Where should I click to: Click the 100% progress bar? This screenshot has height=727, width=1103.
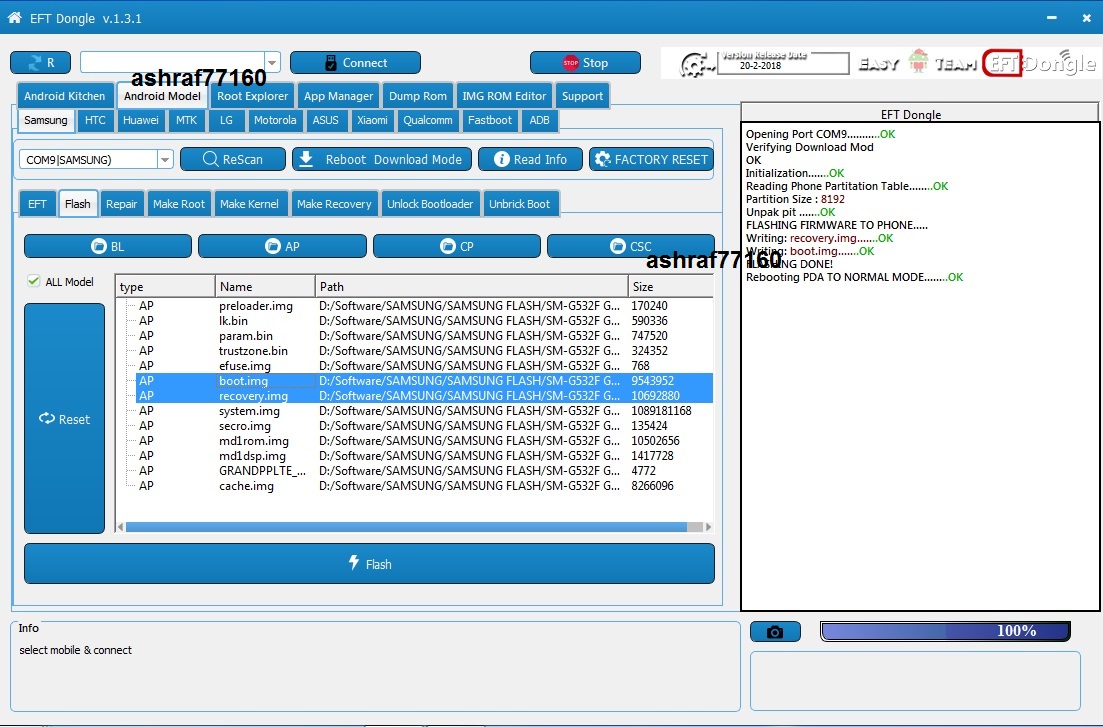coord(945,631)
